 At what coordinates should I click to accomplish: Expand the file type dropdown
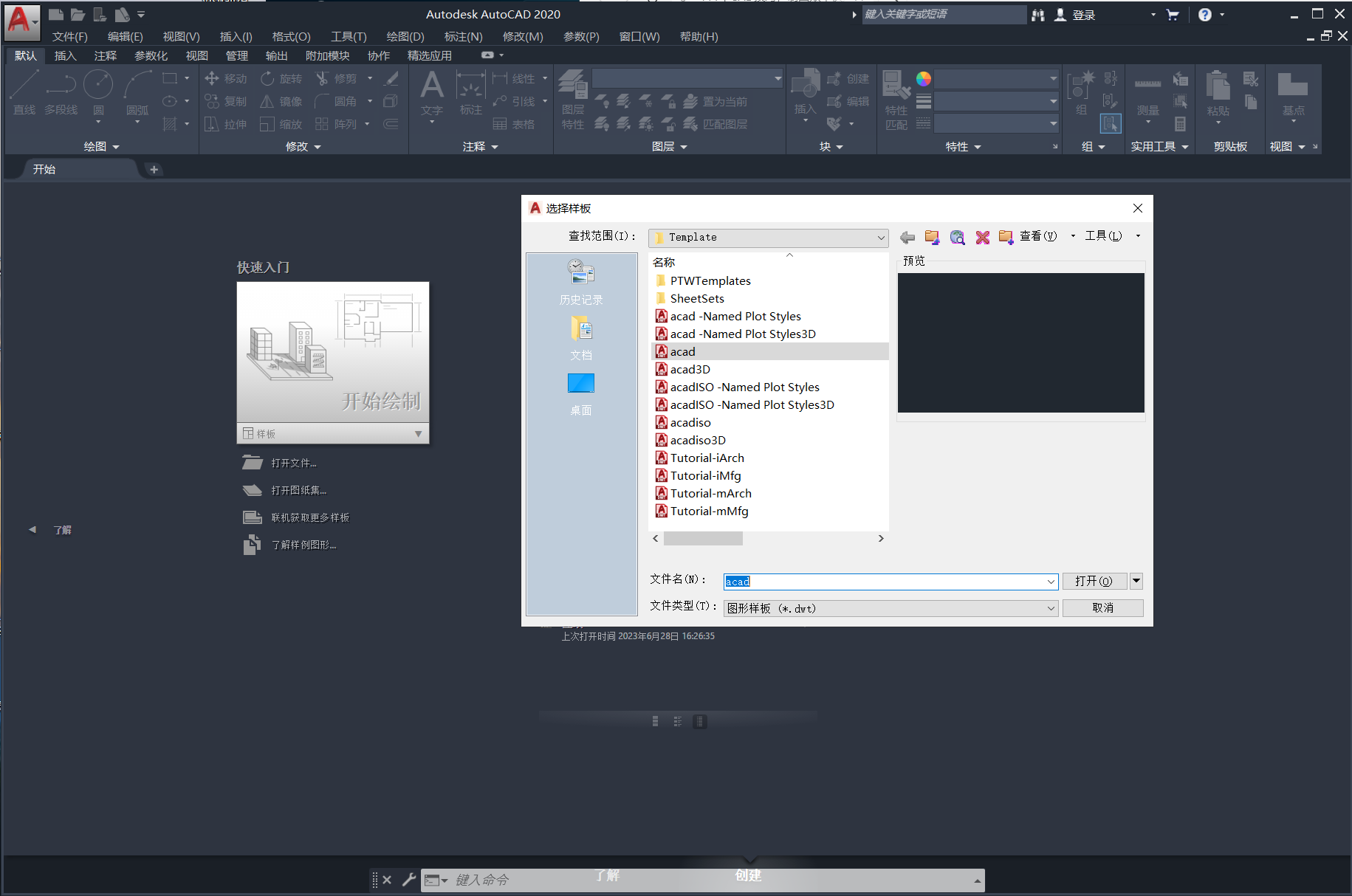click(1051, 608)
